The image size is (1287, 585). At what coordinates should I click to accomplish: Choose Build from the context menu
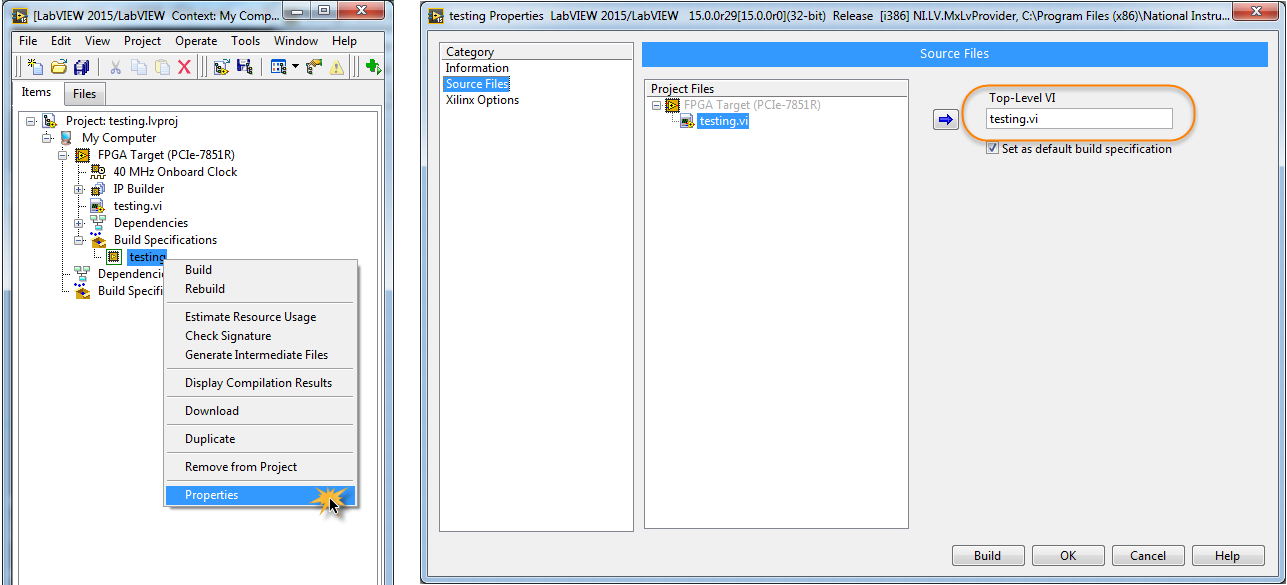[x=260, y=270]
